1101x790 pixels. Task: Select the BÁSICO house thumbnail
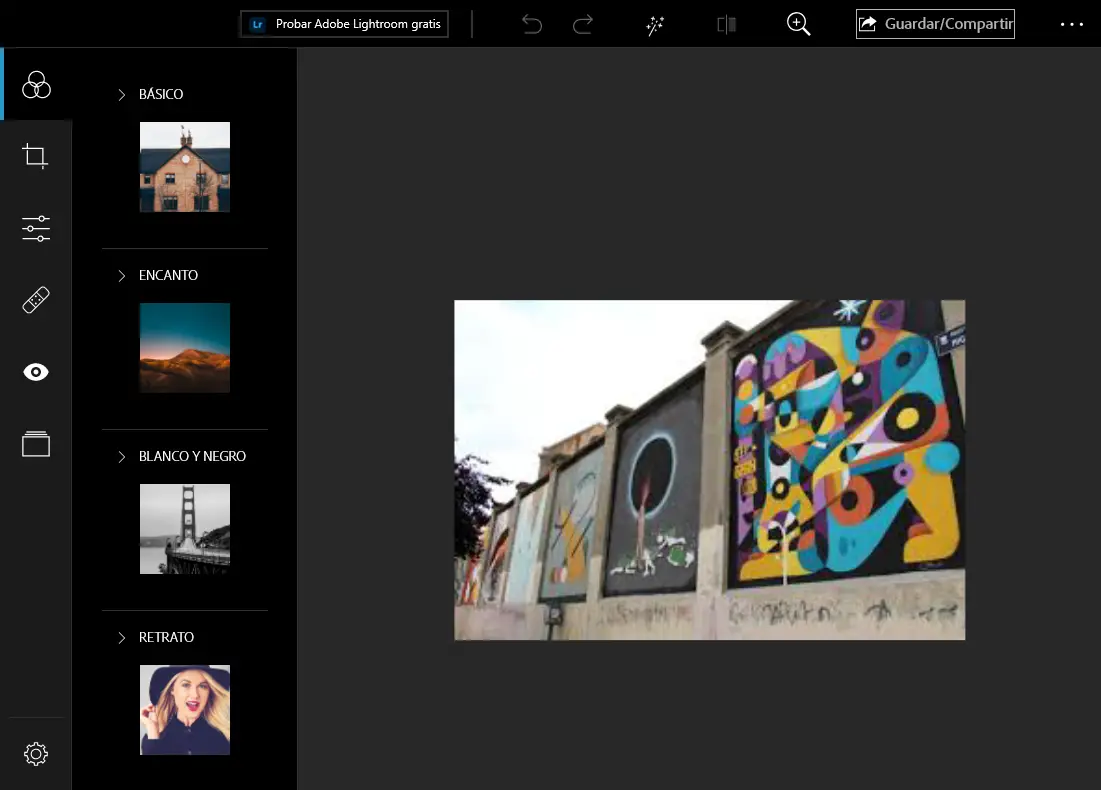185,167
